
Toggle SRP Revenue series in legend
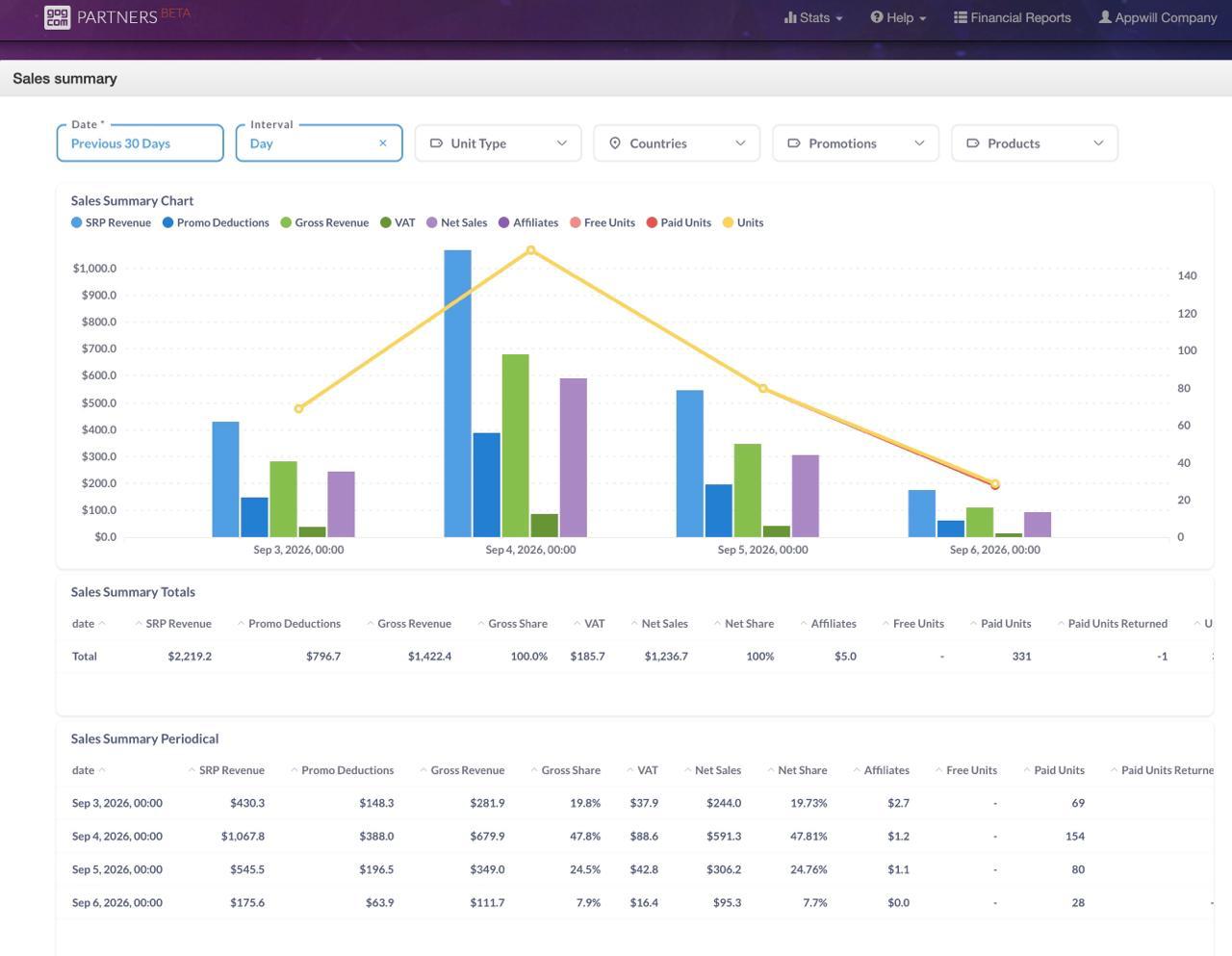pos(111,222)
